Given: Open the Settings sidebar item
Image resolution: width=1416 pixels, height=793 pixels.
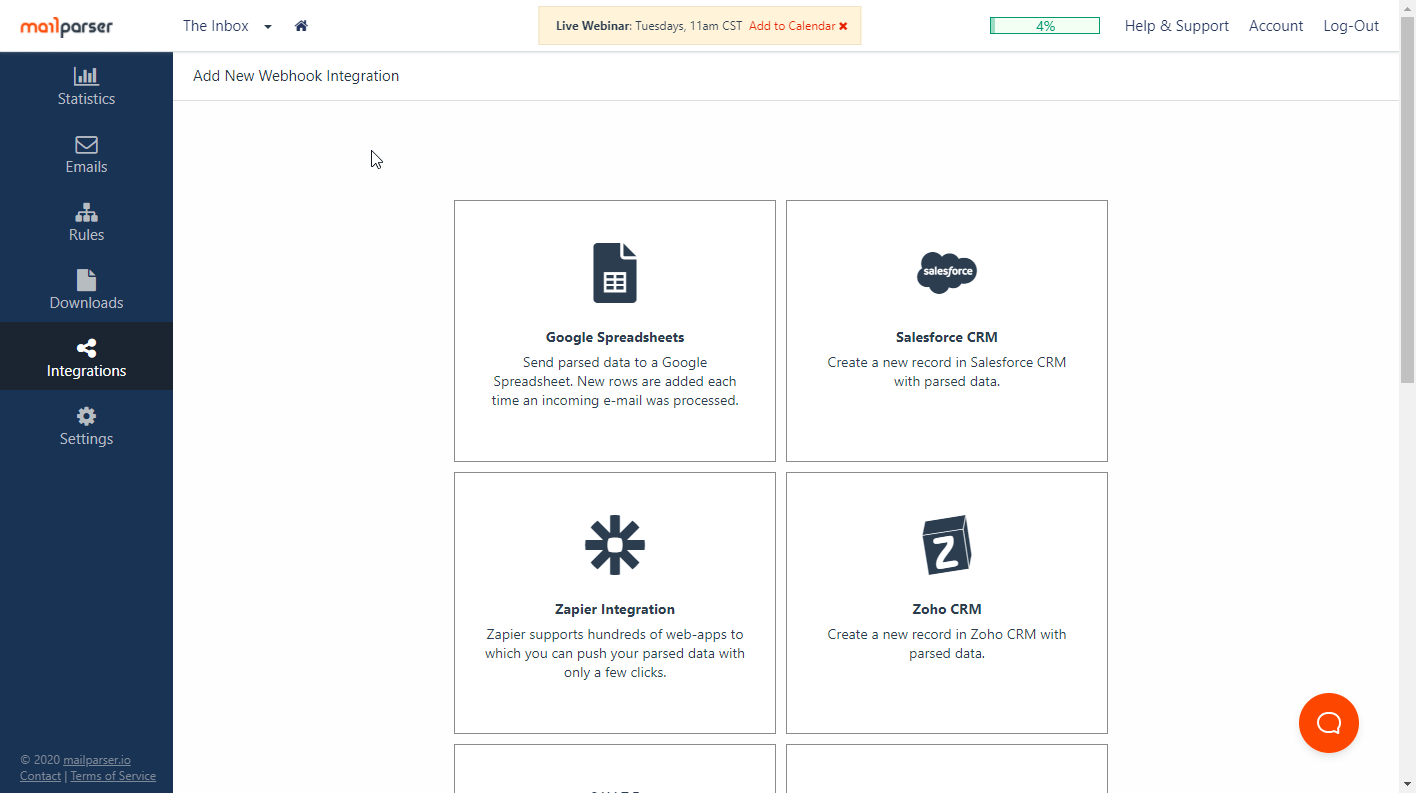Looking at the screenshot, I should 86,426.
